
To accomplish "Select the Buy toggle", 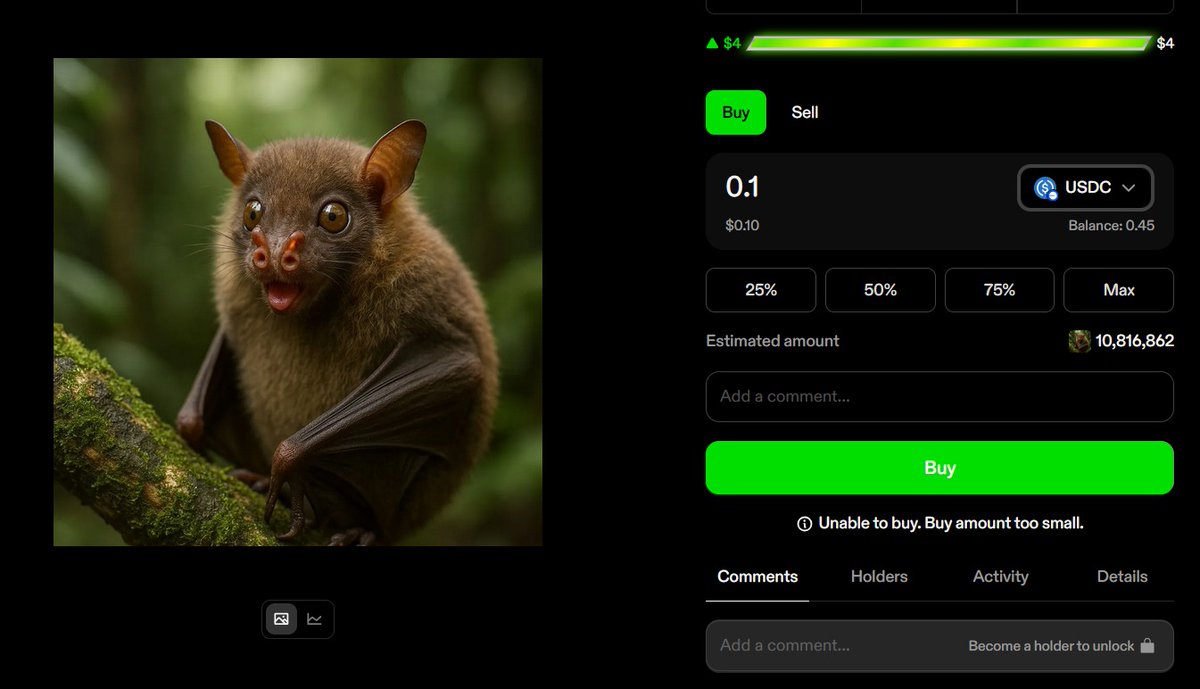I will (736, 112).
